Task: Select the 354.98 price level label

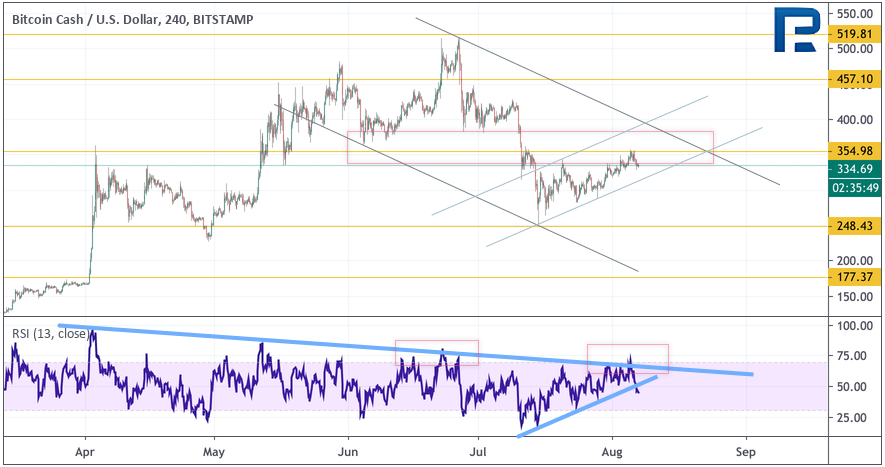Action: (855, 151)
